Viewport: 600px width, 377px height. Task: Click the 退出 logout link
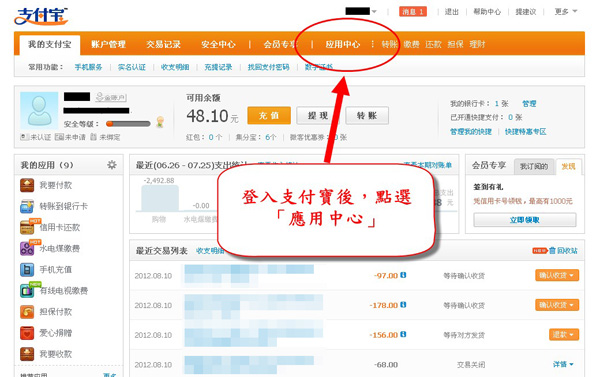coord(452,12)
